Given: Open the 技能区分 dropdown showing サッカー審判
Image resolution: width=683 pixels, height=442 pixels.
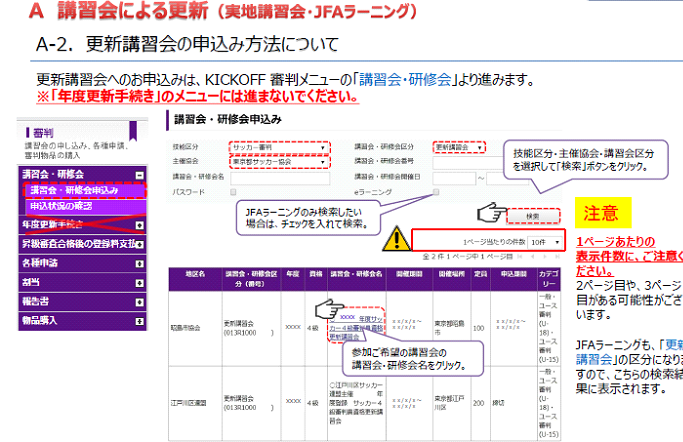Looking at the screenshot, I should [279, 147].
